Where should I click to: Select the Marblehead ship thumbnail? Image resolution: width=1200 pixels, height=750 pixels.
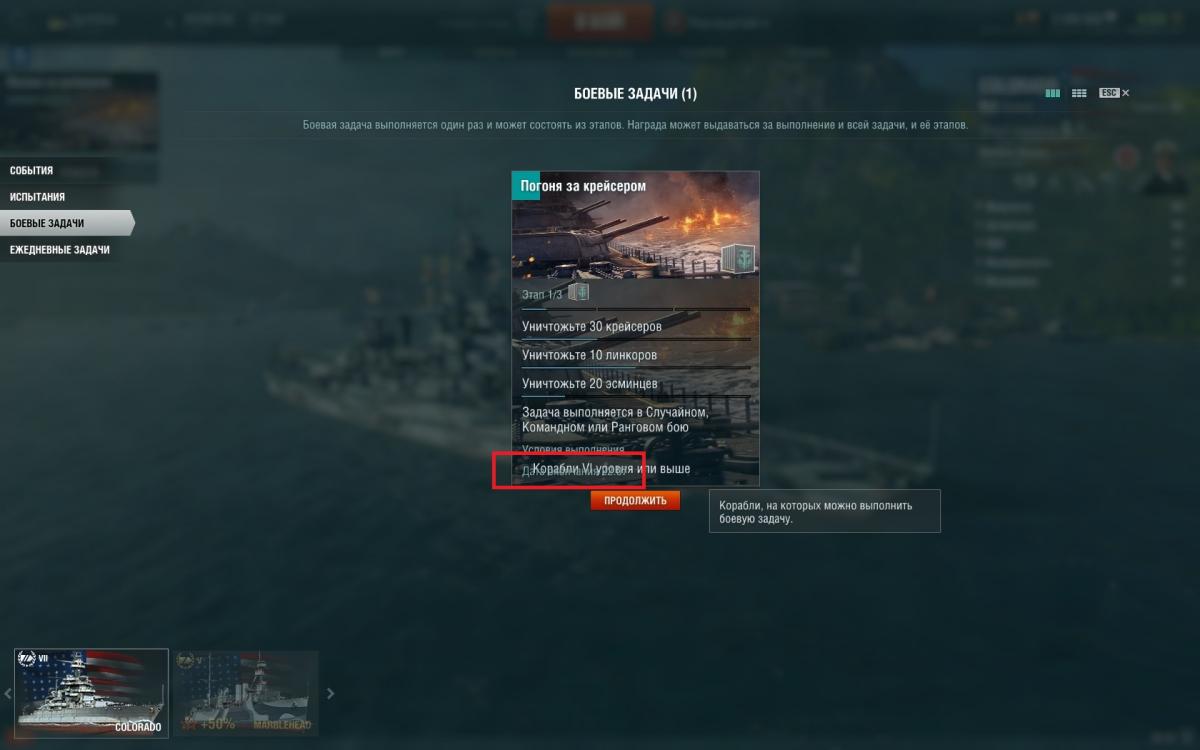click(x=246, y=693)
